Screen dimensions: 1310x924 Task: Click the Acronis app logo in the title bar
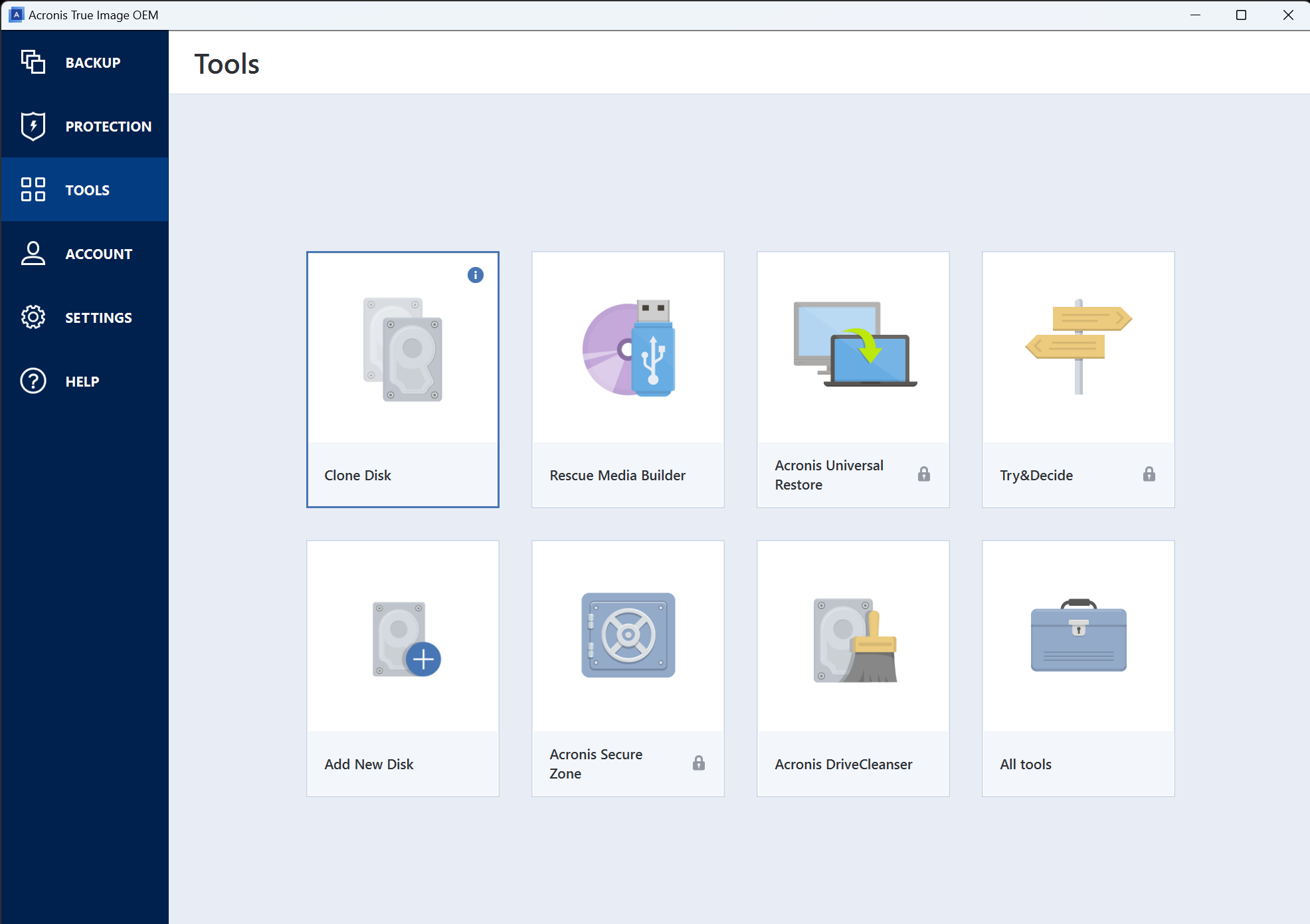(x=17, y=15)
